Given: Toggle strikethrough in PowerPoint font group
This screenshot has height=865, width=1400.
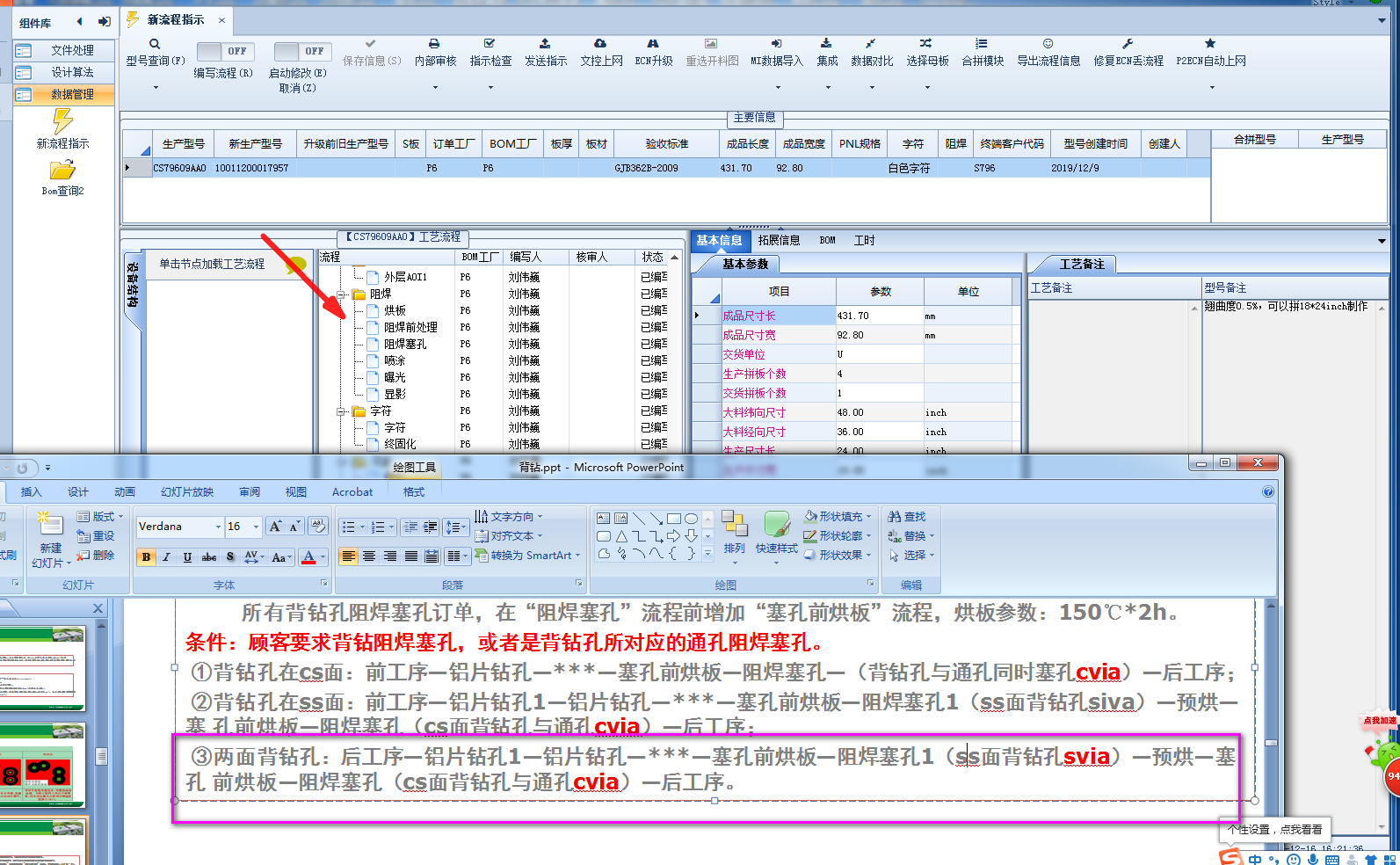Looking at the screenshot, I should 208,556.
